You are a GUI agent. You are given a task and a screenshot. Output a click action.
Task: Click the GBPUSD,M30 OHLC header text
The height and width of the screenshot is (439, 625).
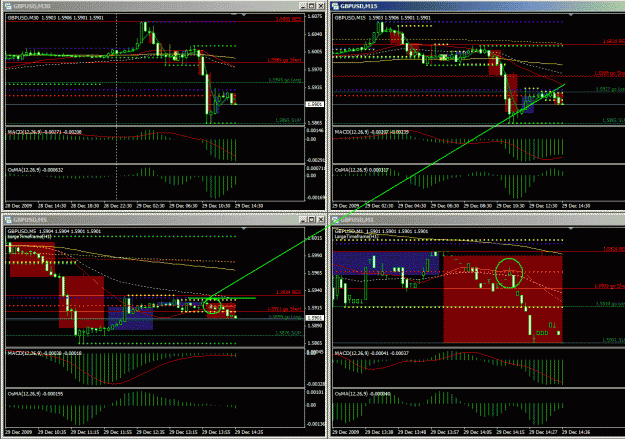[55, 18]
